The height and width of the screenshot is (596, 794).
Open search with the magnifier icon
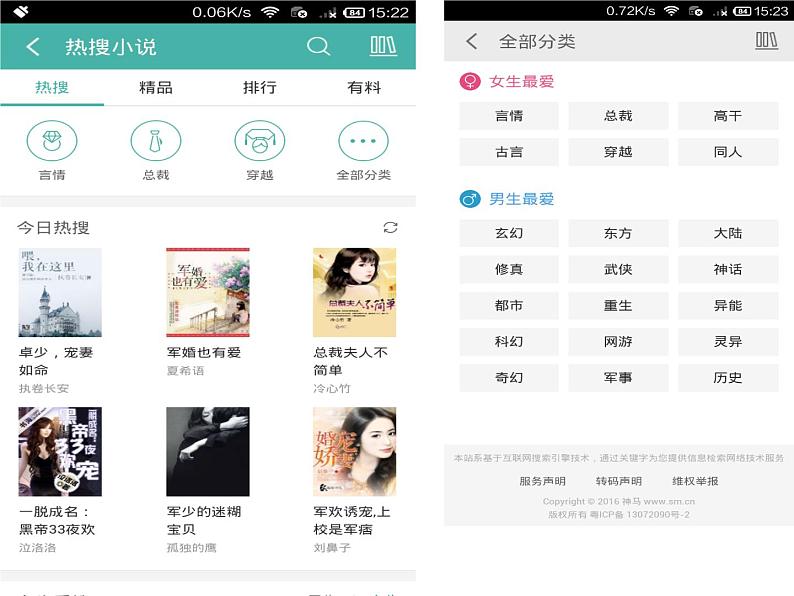click(x=318, y=47)
